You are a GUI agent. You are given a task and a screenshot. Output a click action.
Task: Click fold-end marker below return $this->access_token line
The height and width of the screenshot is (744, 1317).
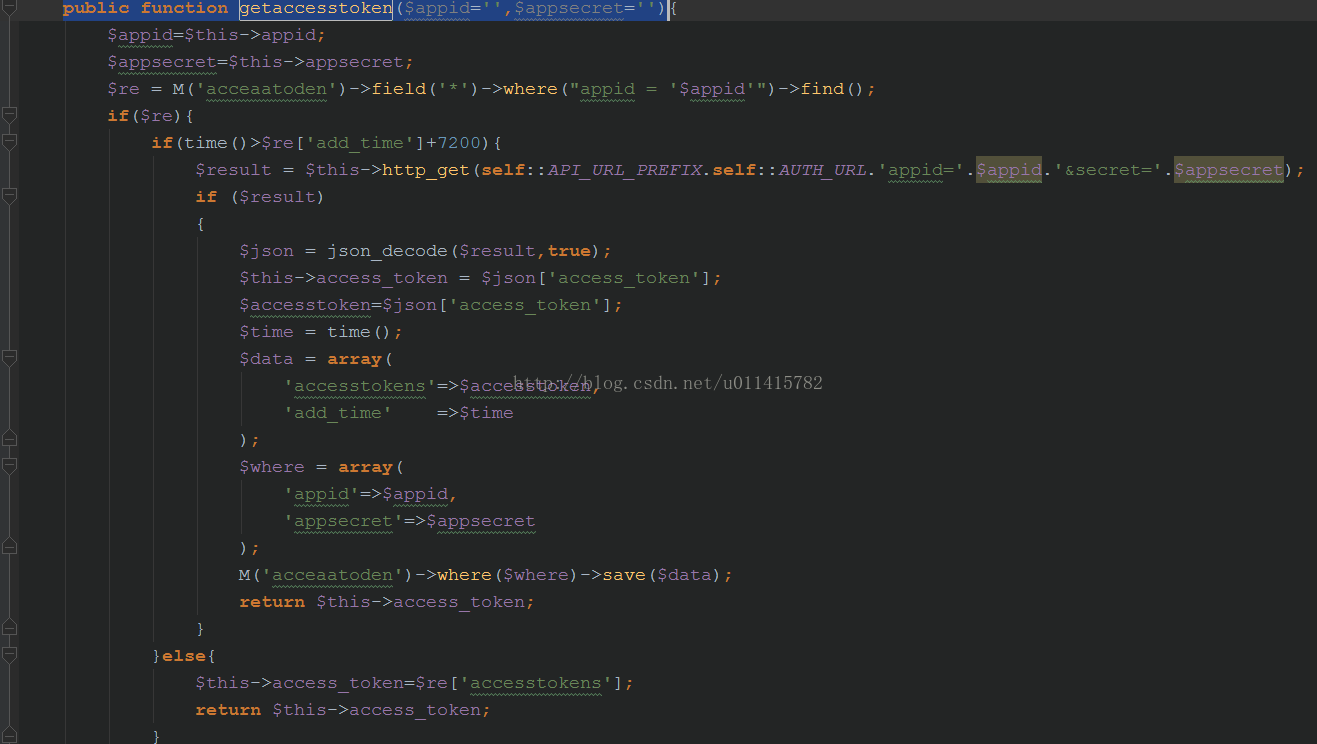[x=9, y=628]
